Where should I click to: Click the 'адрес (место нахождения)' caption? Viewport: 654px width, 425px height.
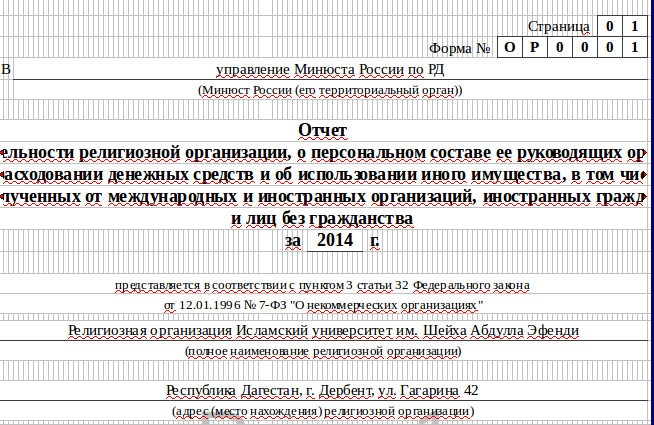click(x=323, y=411)
